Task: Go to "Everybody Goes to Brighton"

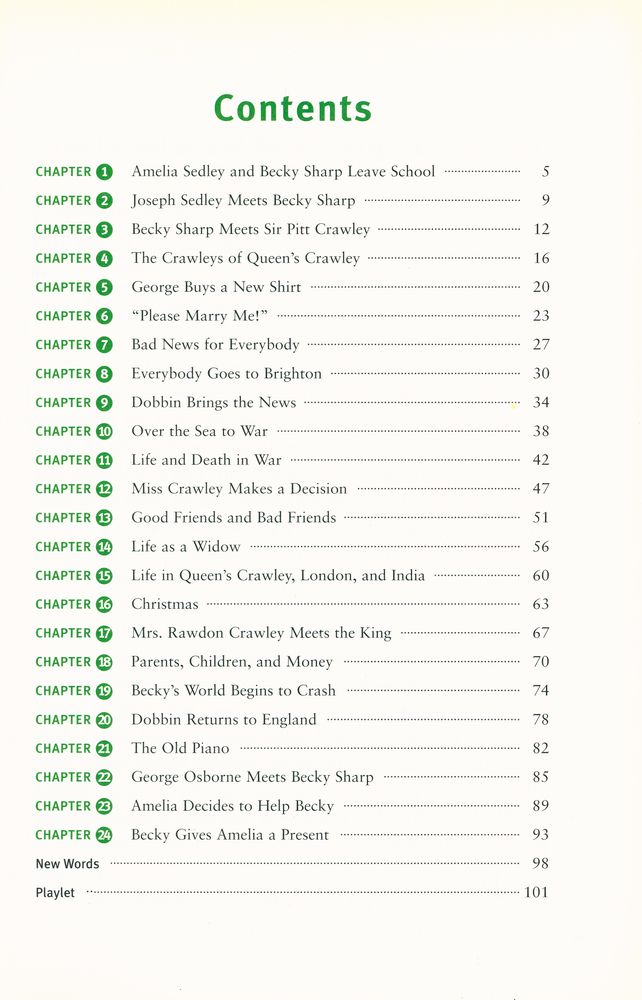Action: (x=226, y=374)
